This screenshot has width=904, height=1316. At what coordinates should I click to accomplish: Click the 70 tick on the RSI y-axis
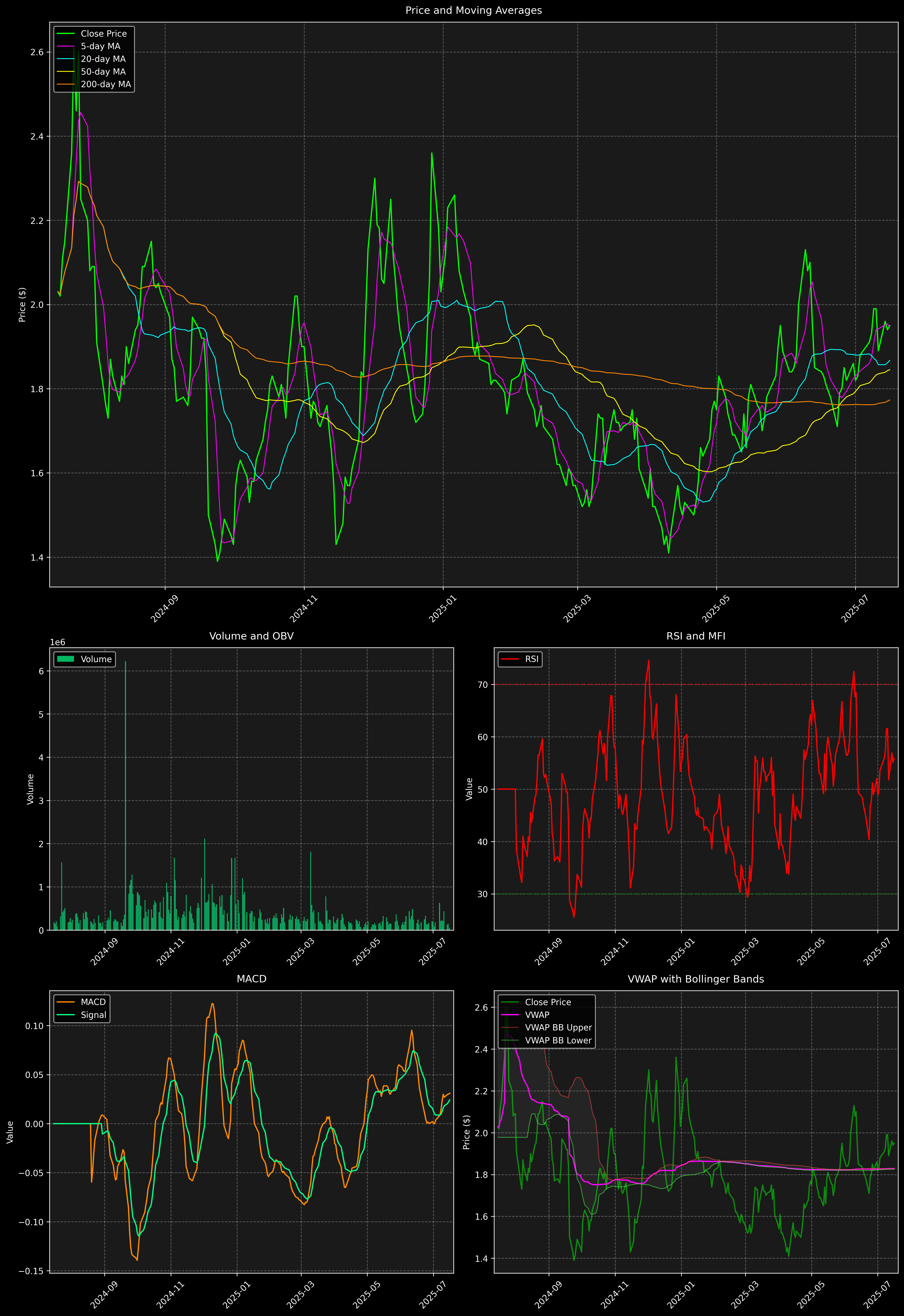(x=483, y=685)
